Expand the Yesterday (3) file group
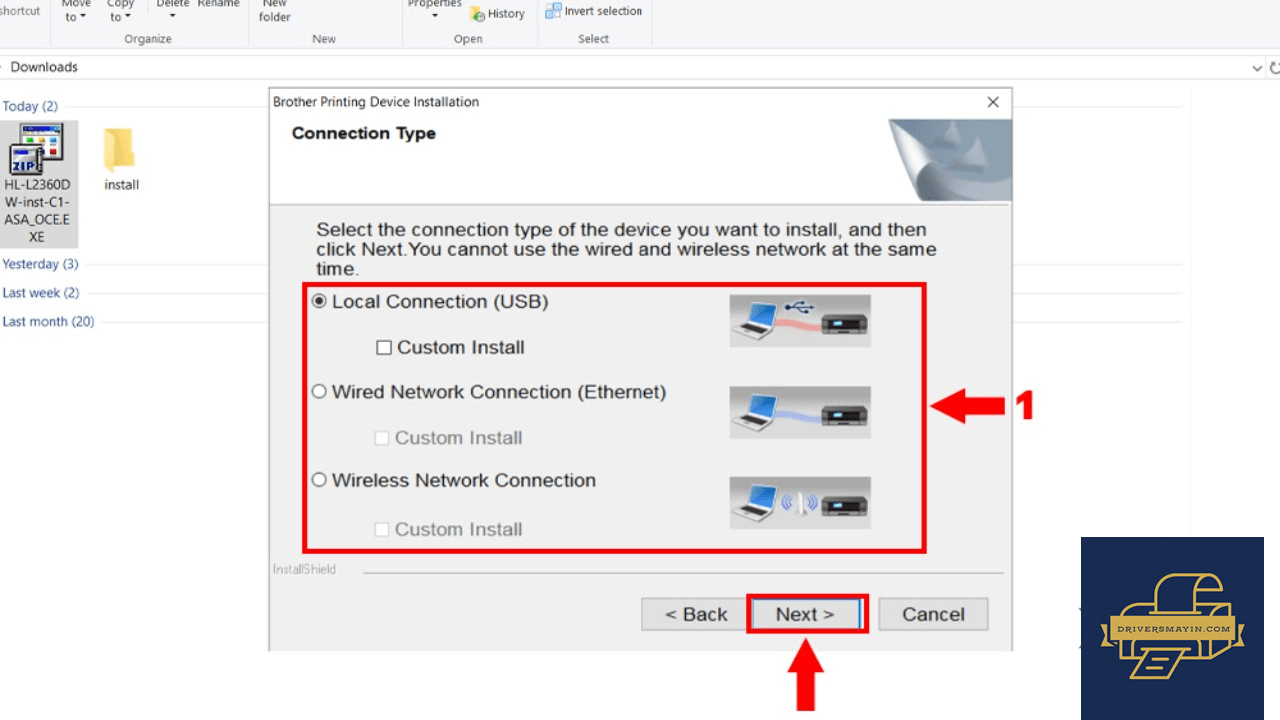The image size is (1280, 720). (40, 264)
